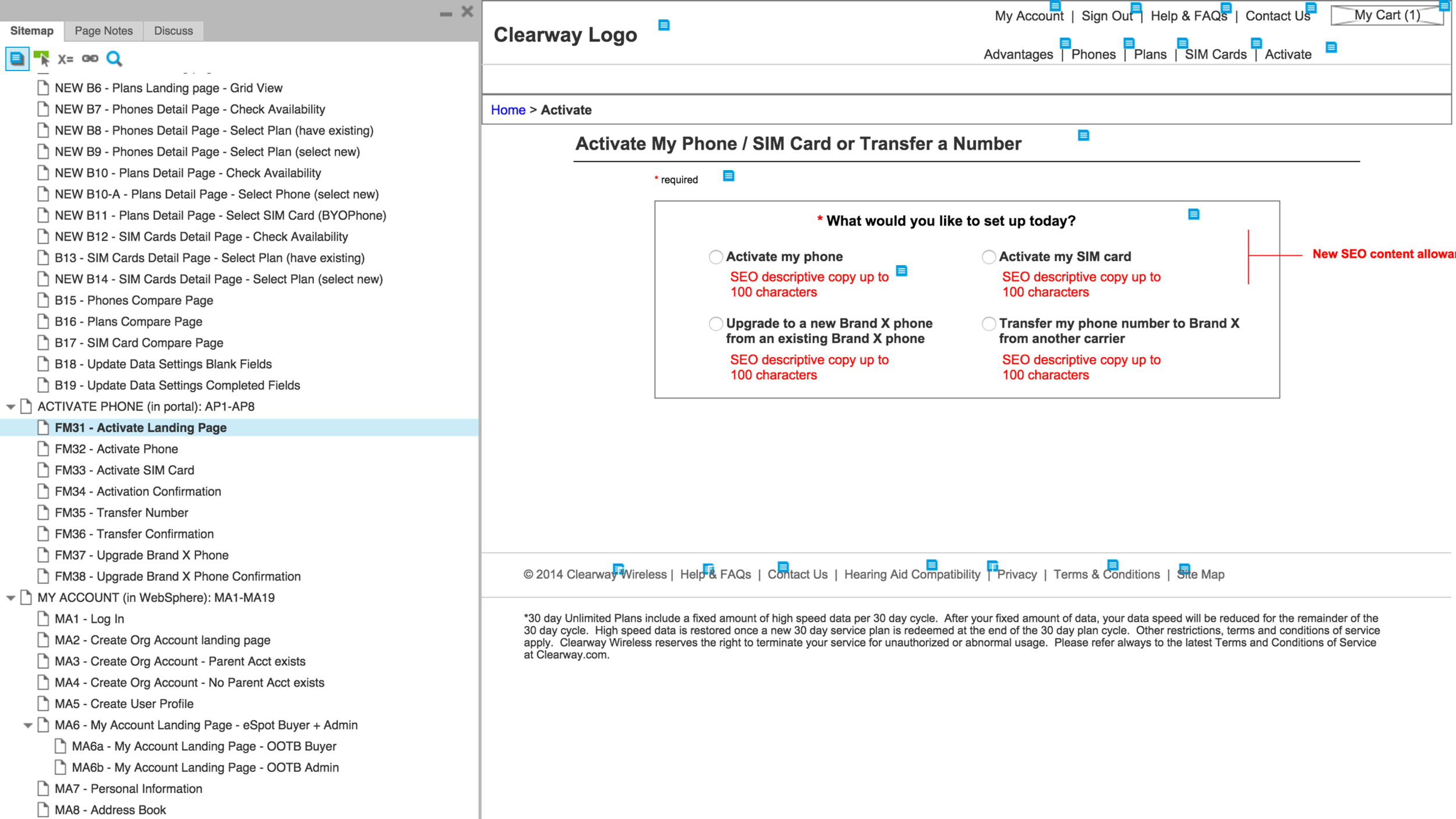This screenshot has width=1456, height=819.
Task: Open B15 - Phones Compare Page
Action: [134, 301]
